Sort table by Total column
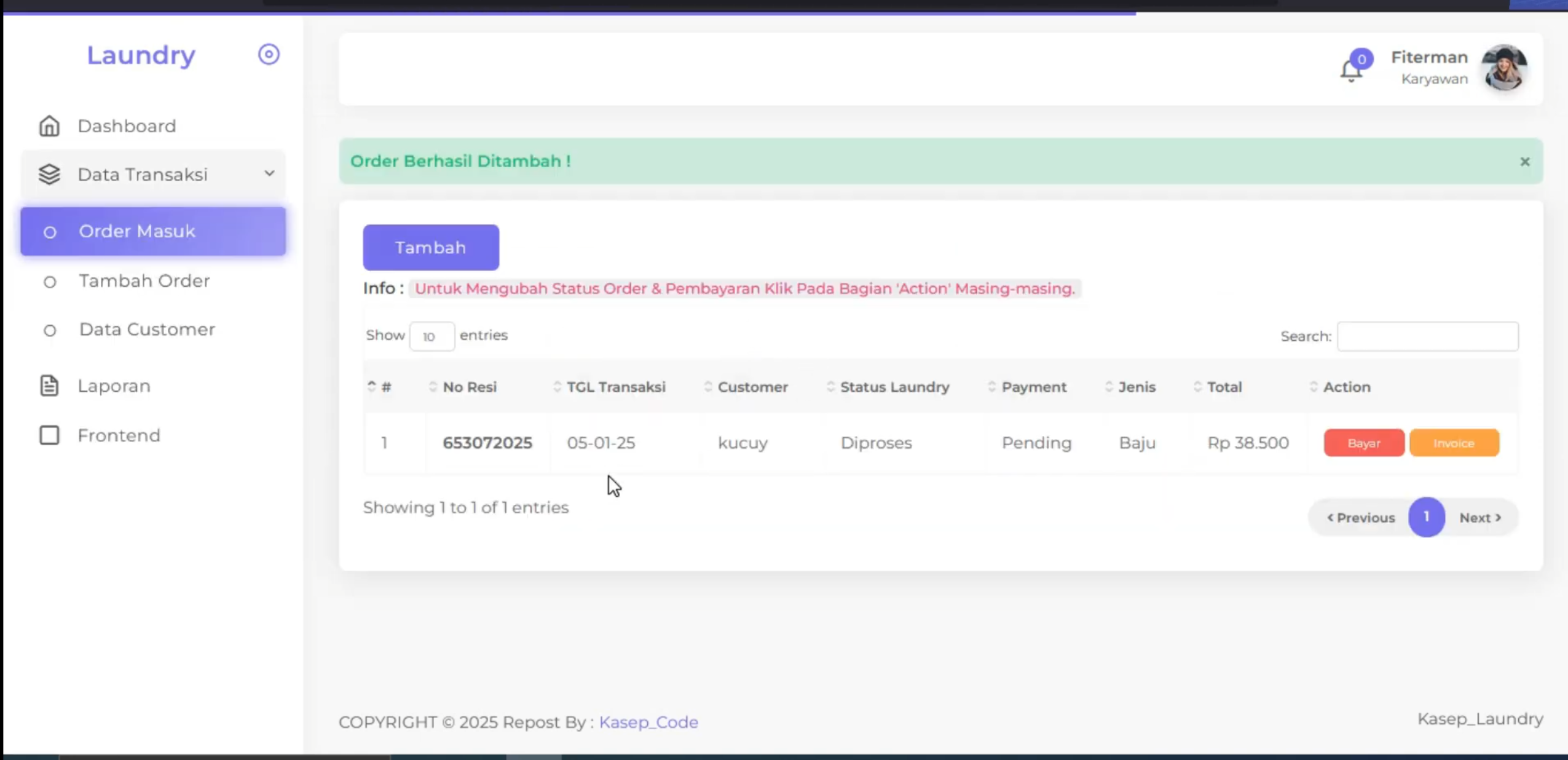1568x760 pixels. click(1224, 387)
